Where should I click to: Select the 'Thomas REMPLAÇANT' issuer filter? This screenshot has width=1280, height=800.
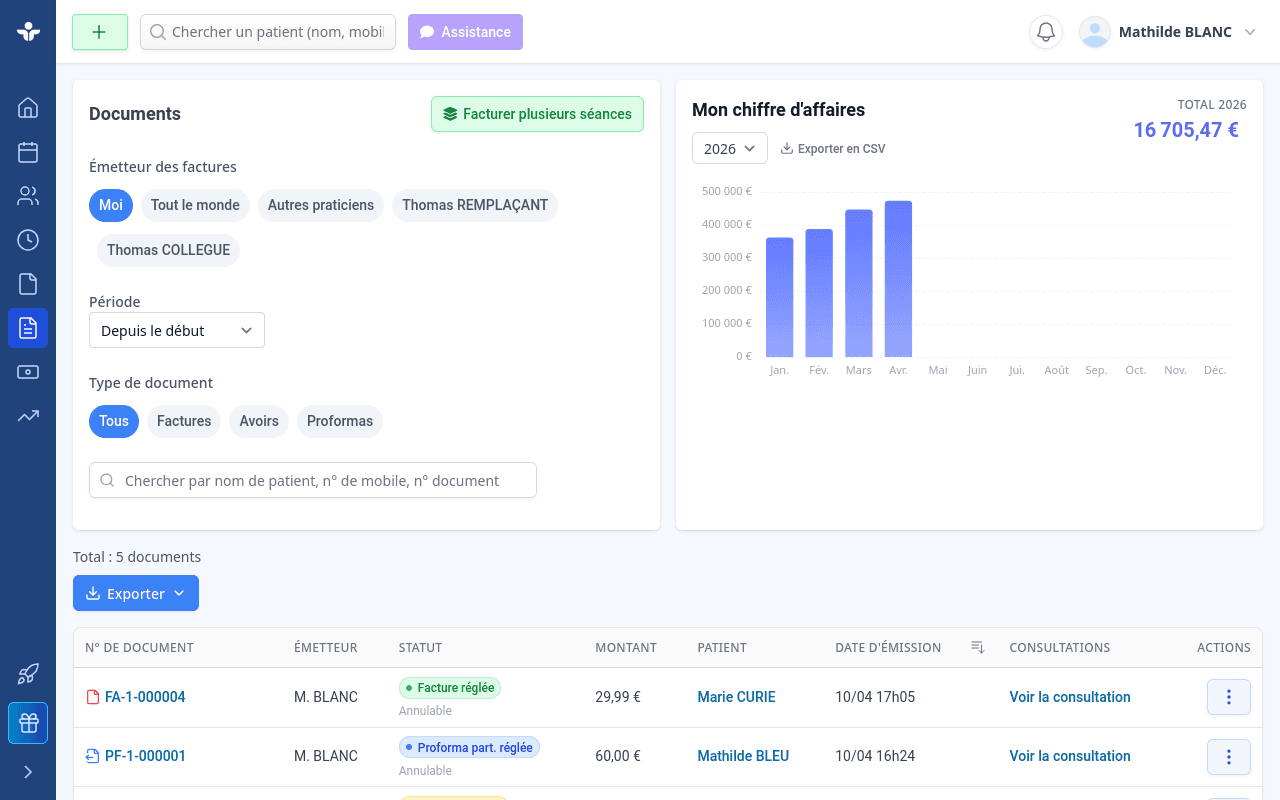(x=475, y=205)
